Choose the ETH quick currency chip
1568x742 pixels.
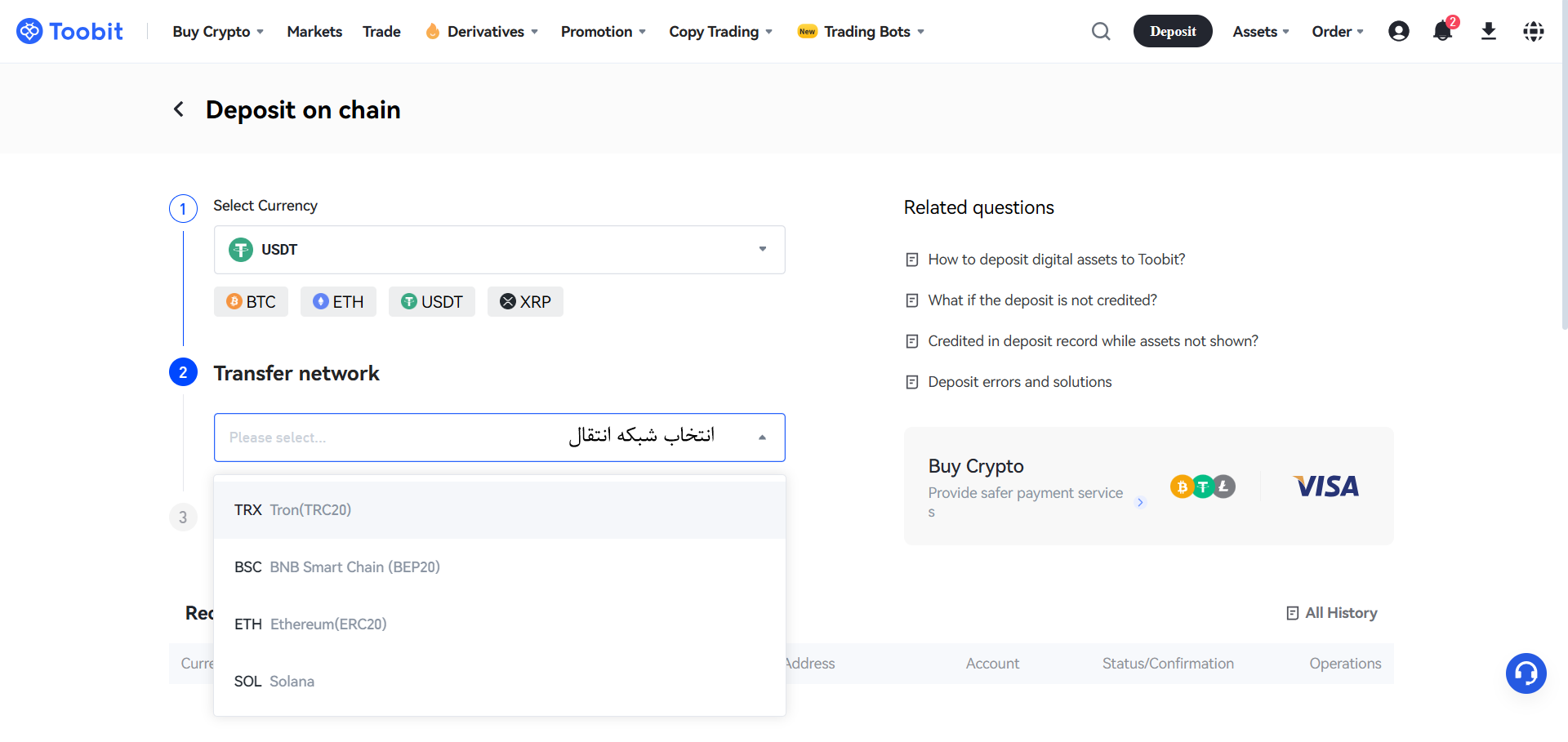(x=338, y=302)
